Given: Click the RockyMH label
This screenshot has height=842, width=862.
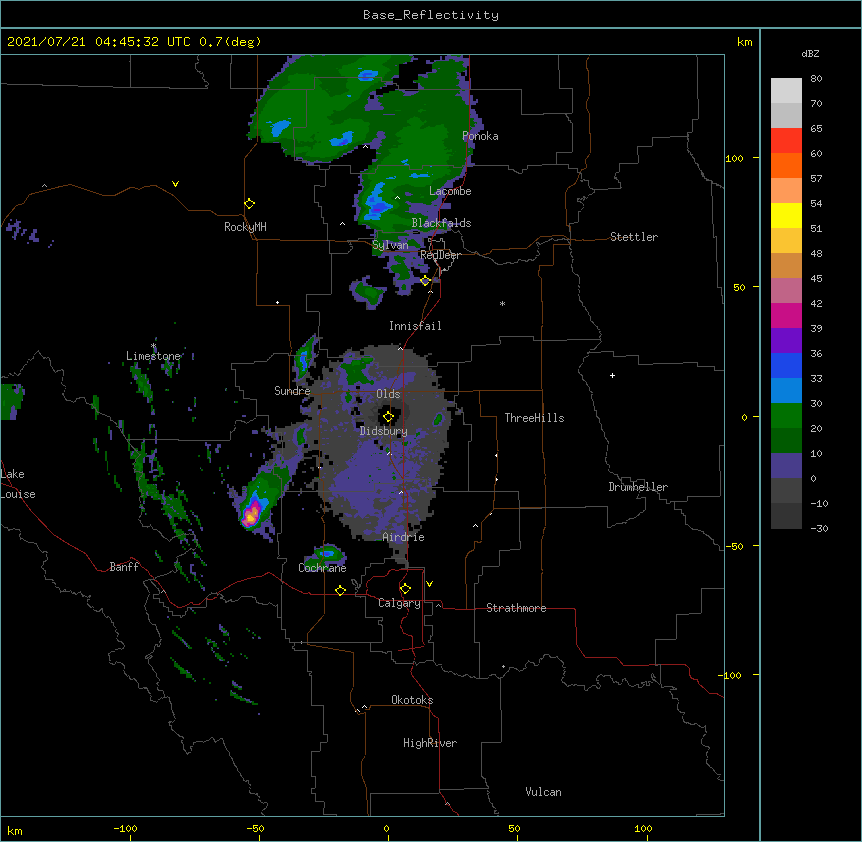Looking at the screenshot, I should (245, 227).
